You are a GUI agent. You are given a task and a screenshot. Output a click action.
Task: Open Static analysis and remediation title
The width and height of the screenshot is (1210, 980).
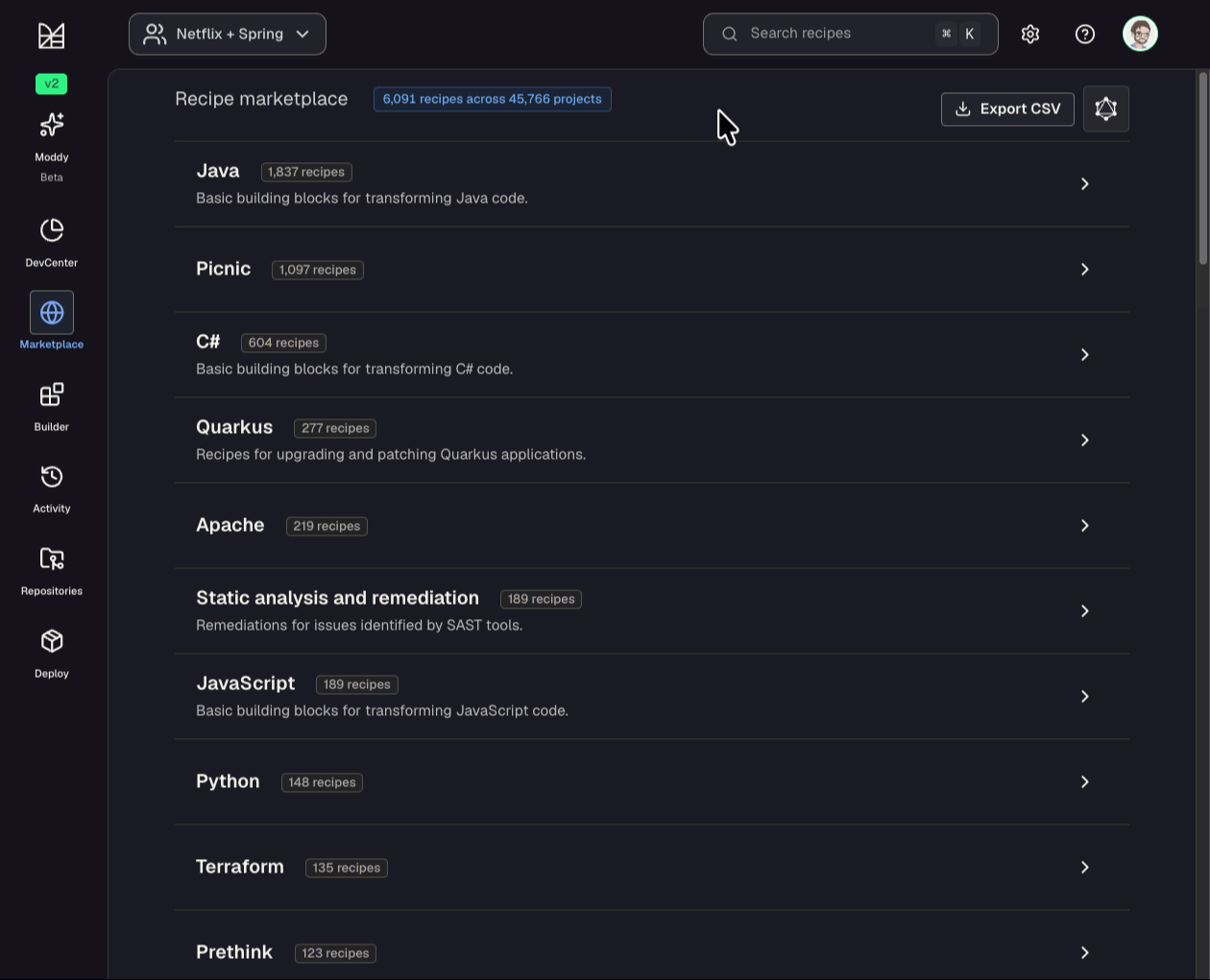click(337, 598)
